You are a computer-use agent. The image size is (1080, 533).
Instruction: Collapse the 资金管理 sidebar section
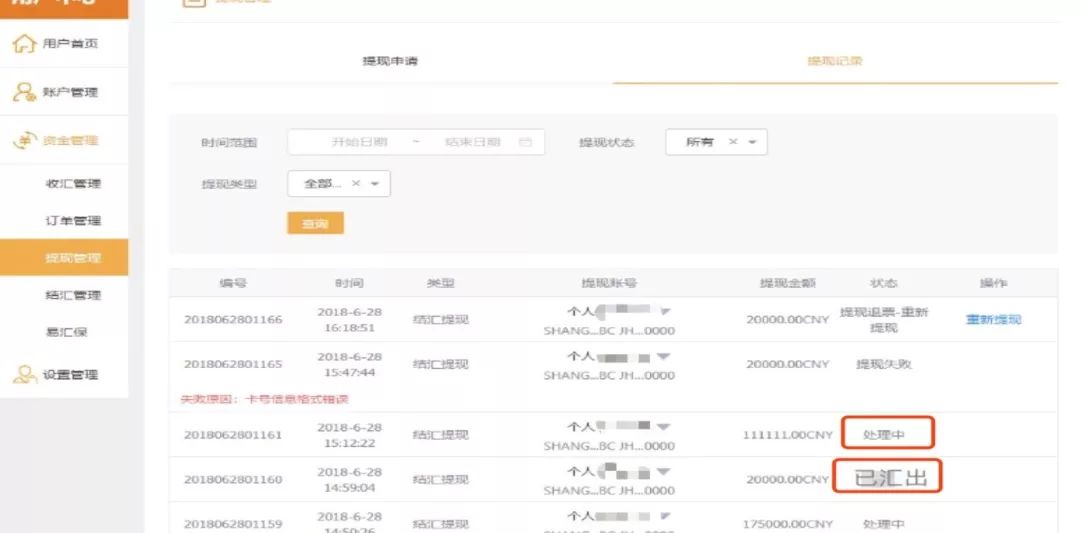70,140
